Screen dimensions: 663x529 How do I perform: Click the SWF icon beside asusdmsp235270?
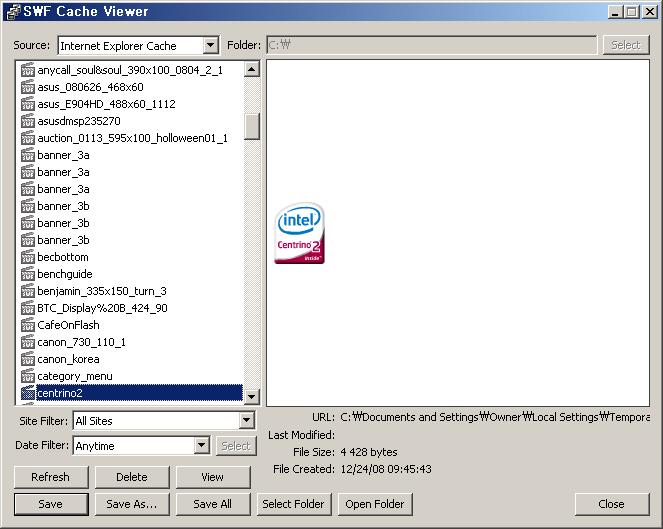point(27,121)
